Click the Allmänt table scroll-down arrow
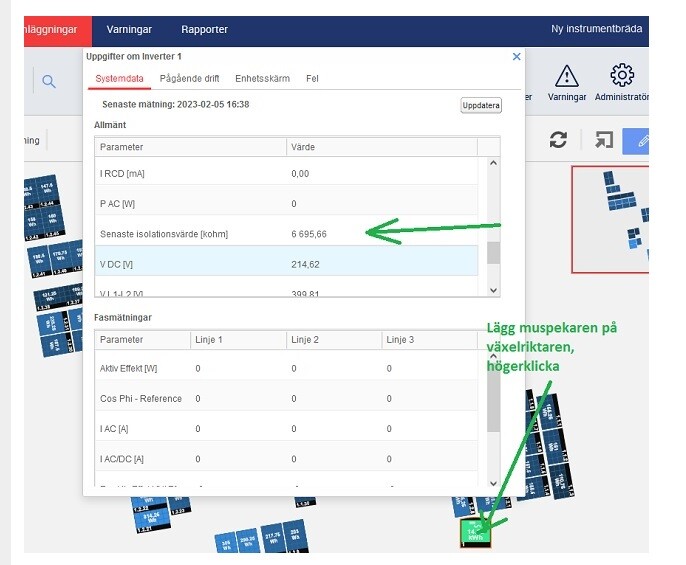Image resolution: width=686 pixels, height=565 pixels. coord(494,290)
